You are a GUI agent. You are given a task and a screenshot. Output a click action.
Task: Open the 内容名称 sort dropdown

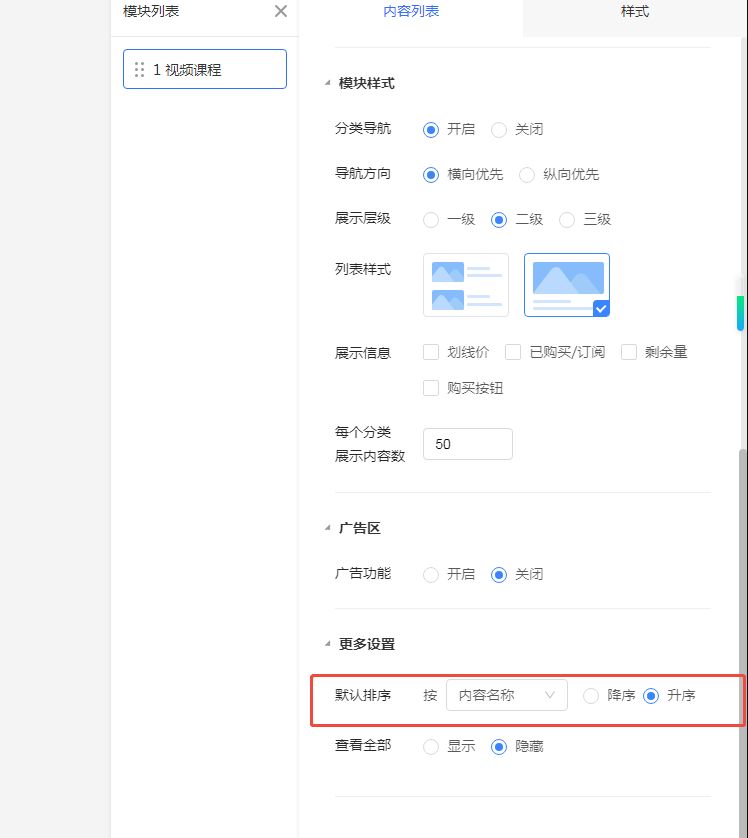(x=506, y=695)
